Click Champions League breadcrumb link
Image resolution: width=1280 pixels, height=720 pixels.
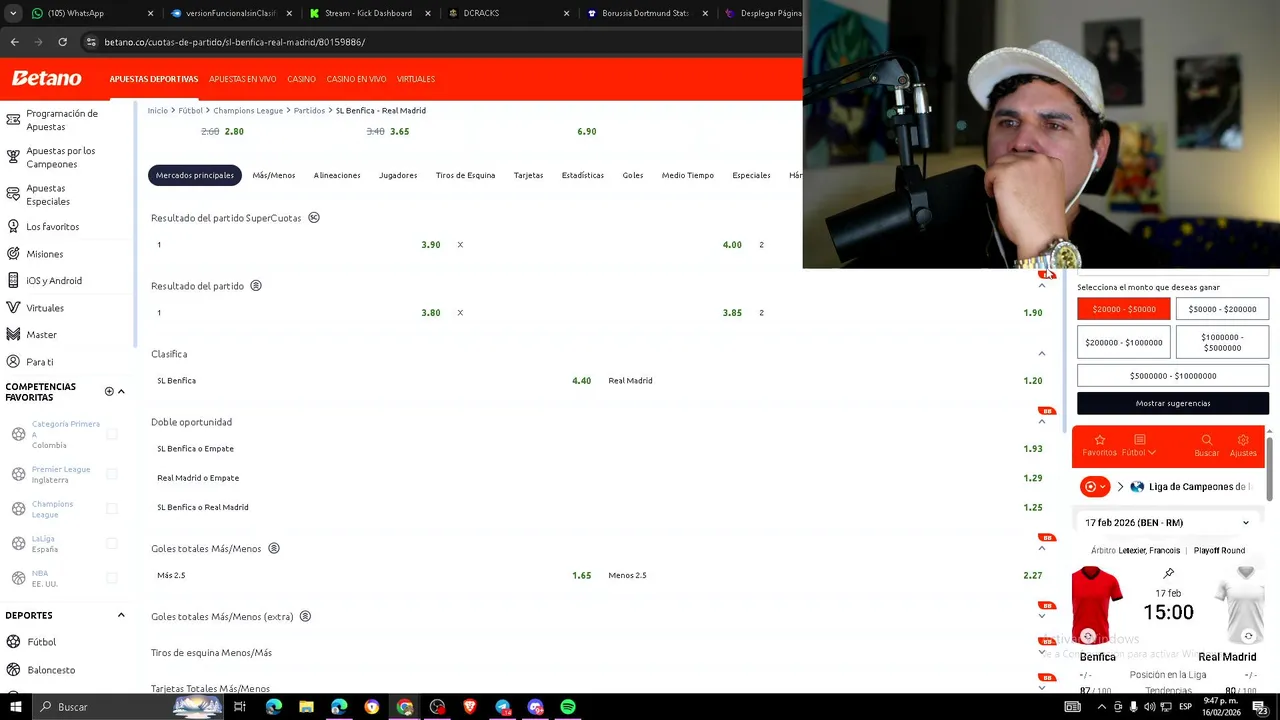[248, 110]
